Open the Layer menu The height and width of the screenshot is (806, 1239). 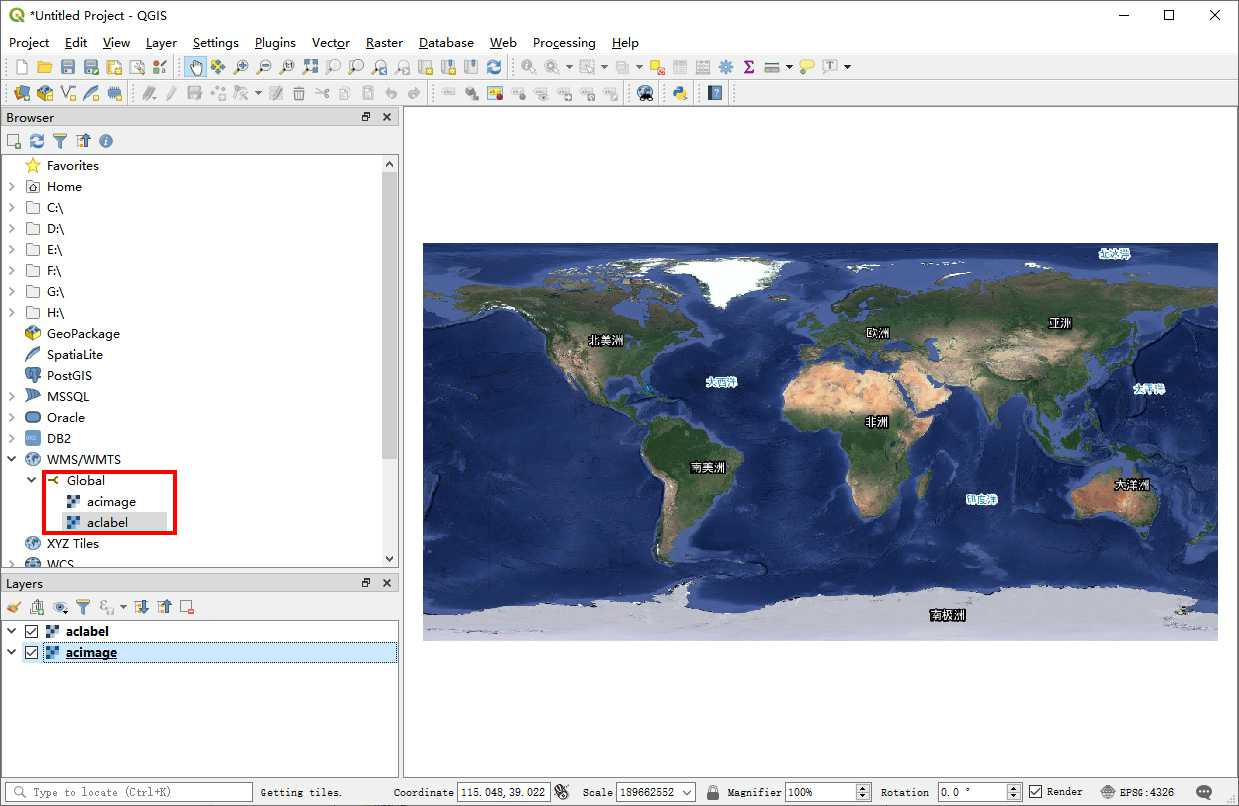[x=161, y=42]
